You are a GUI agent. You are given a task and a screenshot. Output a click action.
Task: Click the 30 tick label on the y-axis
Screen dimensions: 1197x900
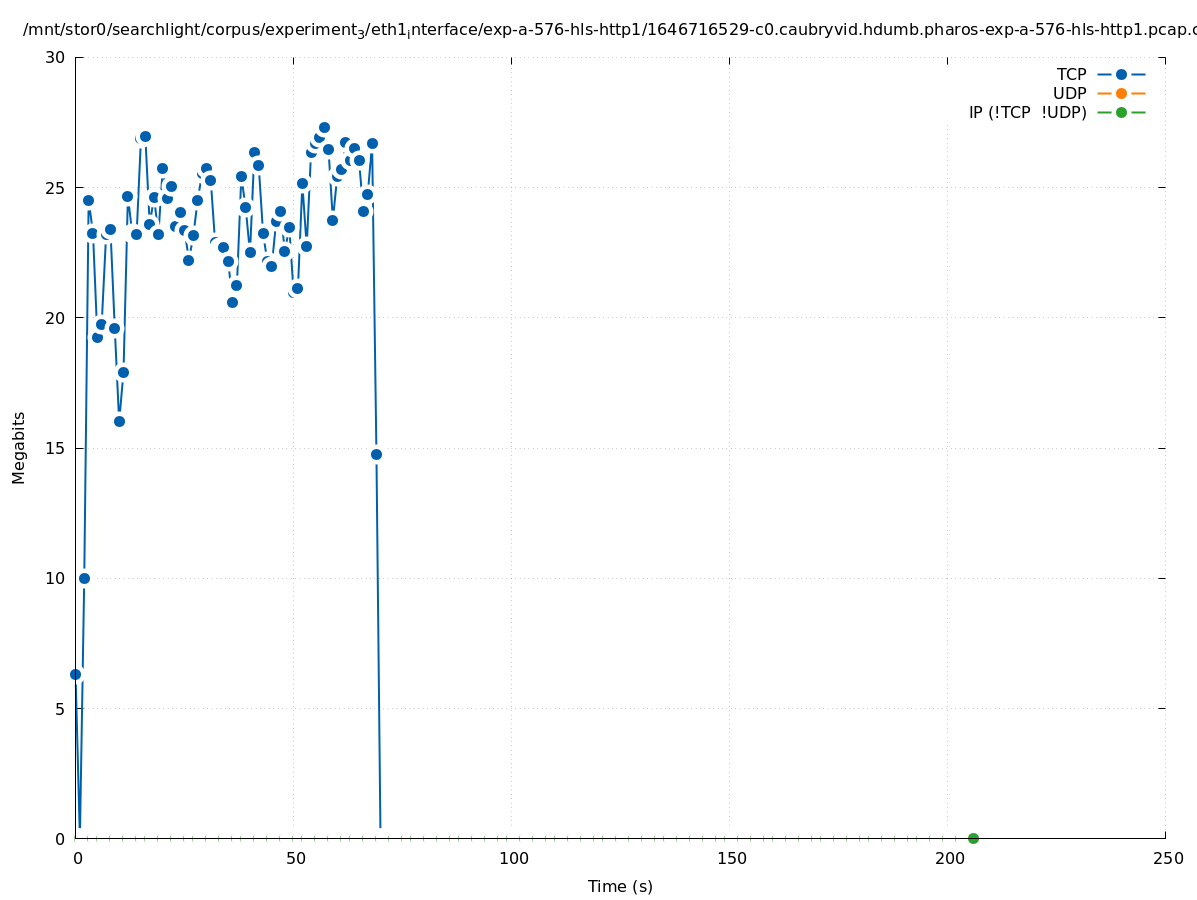tap(55, 57)
